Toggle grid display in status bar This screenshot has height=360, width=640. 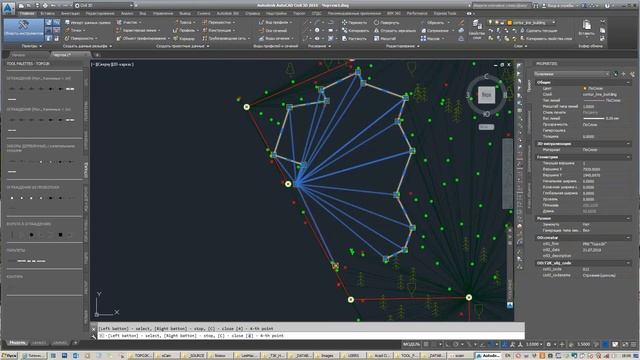426,344
